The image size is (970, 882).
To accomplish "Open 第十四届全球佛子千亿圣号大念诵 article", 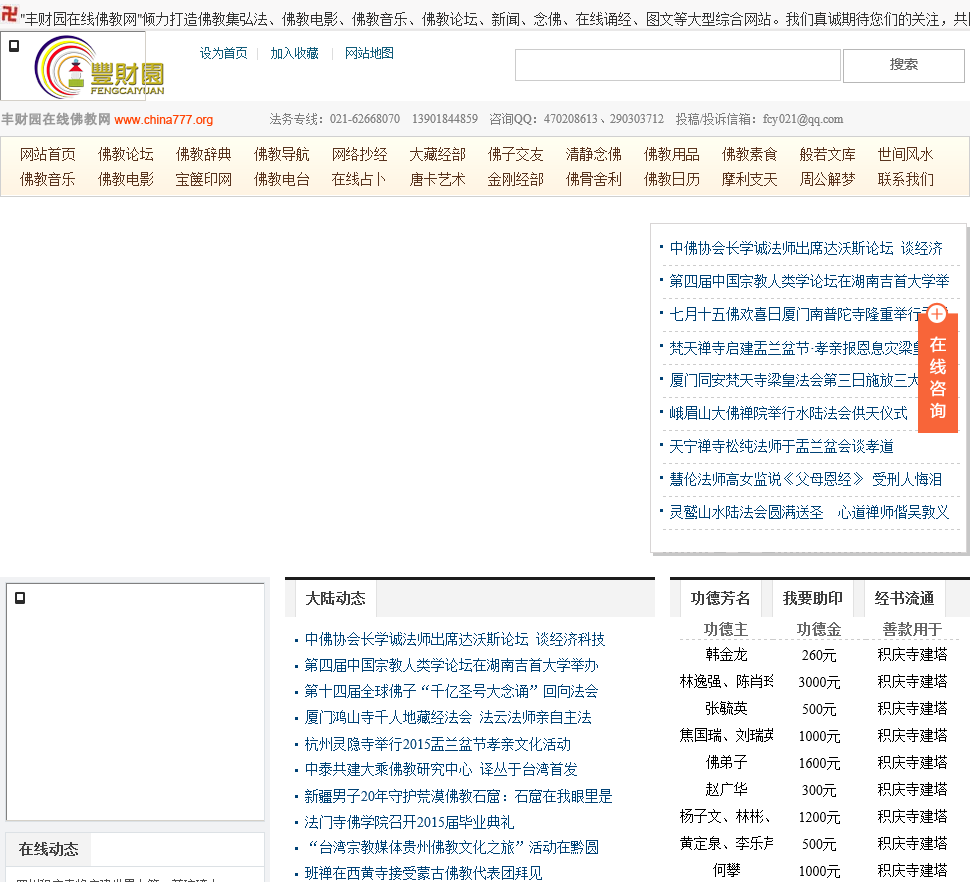I will (452, 691).
